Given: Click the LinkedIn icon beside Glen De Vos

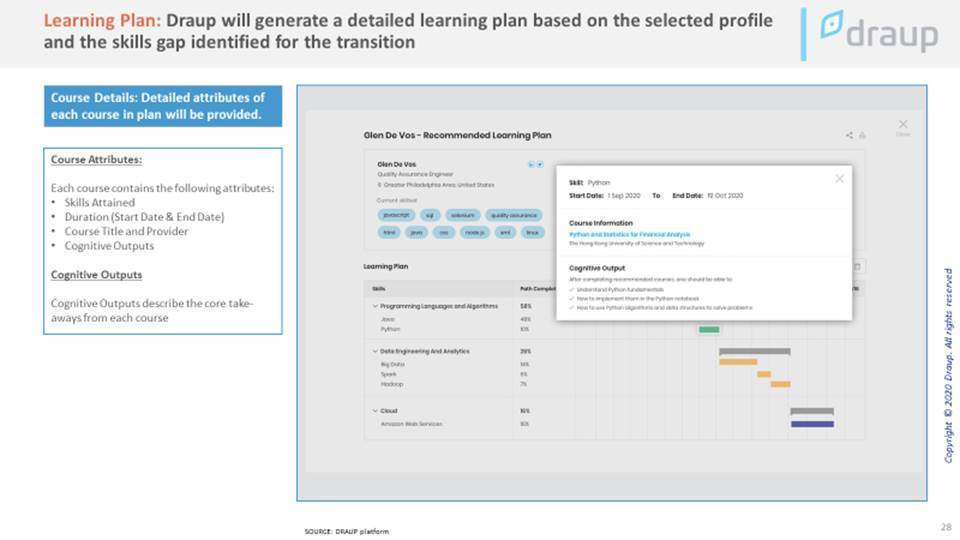Looking at the screenshot, I should [x=531, y=165].
